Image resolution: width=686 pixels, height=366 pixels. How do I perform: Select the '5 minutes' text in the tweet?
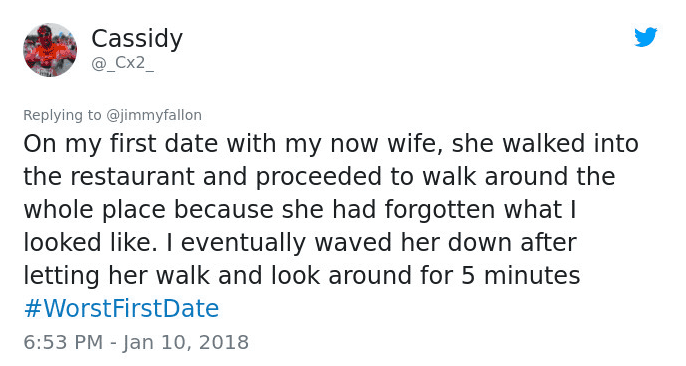coord(520,276)
